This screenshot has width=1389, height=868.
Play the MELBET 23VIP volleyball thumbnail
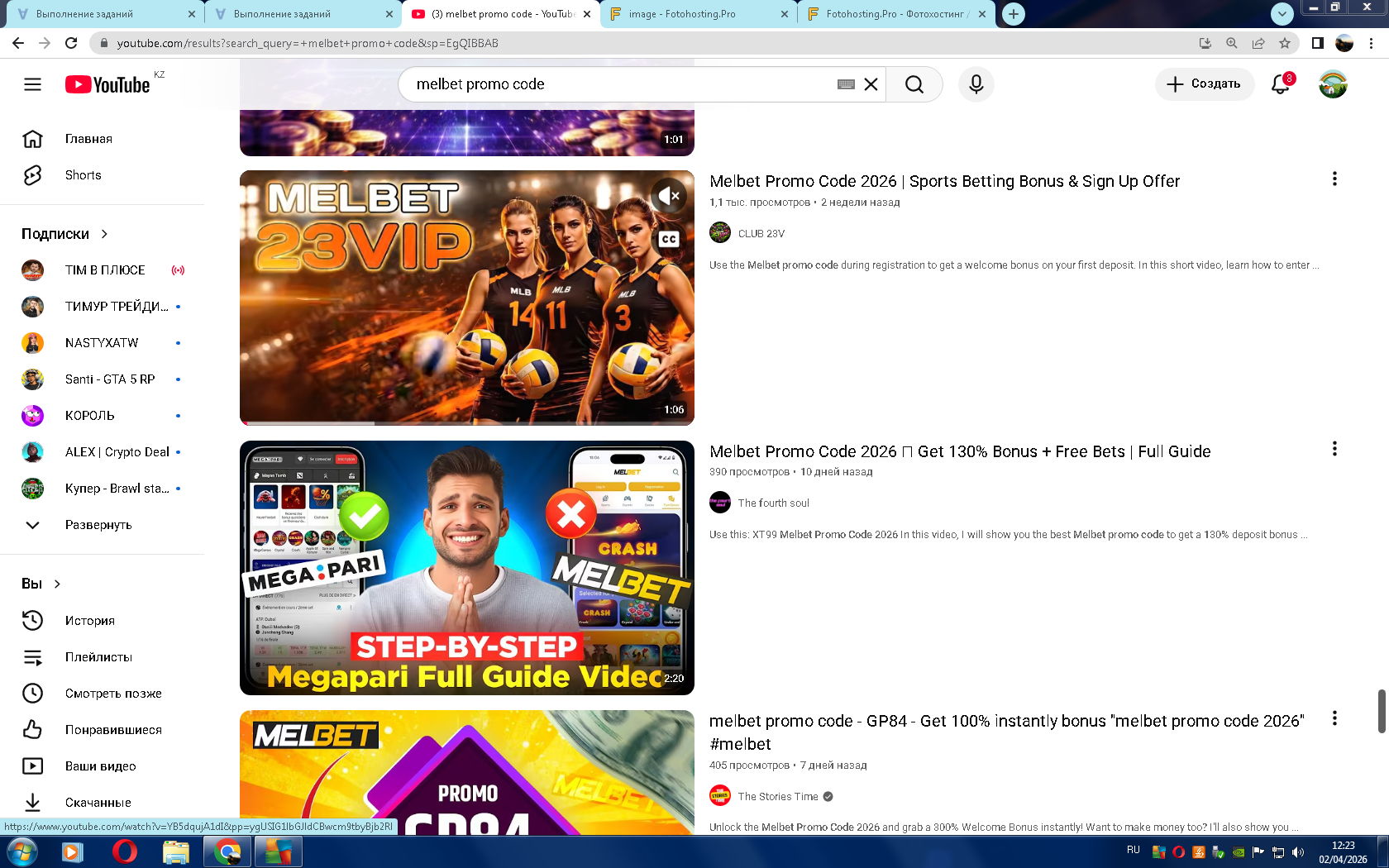click(467, 298)
